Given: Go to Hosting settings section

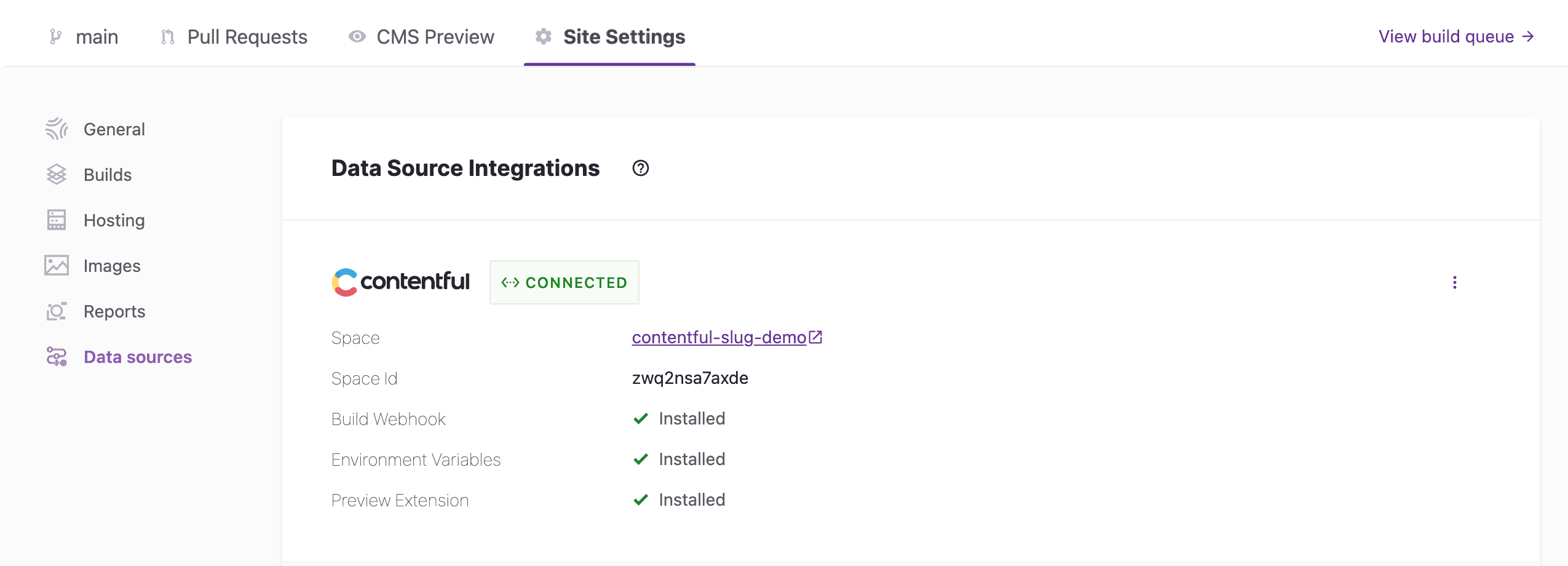Looking at the screenshot, I should (x=114, y=220).
